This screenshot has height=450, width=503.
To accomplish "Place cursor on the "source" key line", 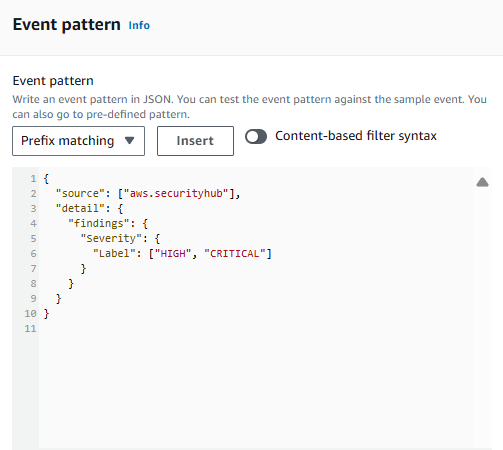I will click(148, 194).
